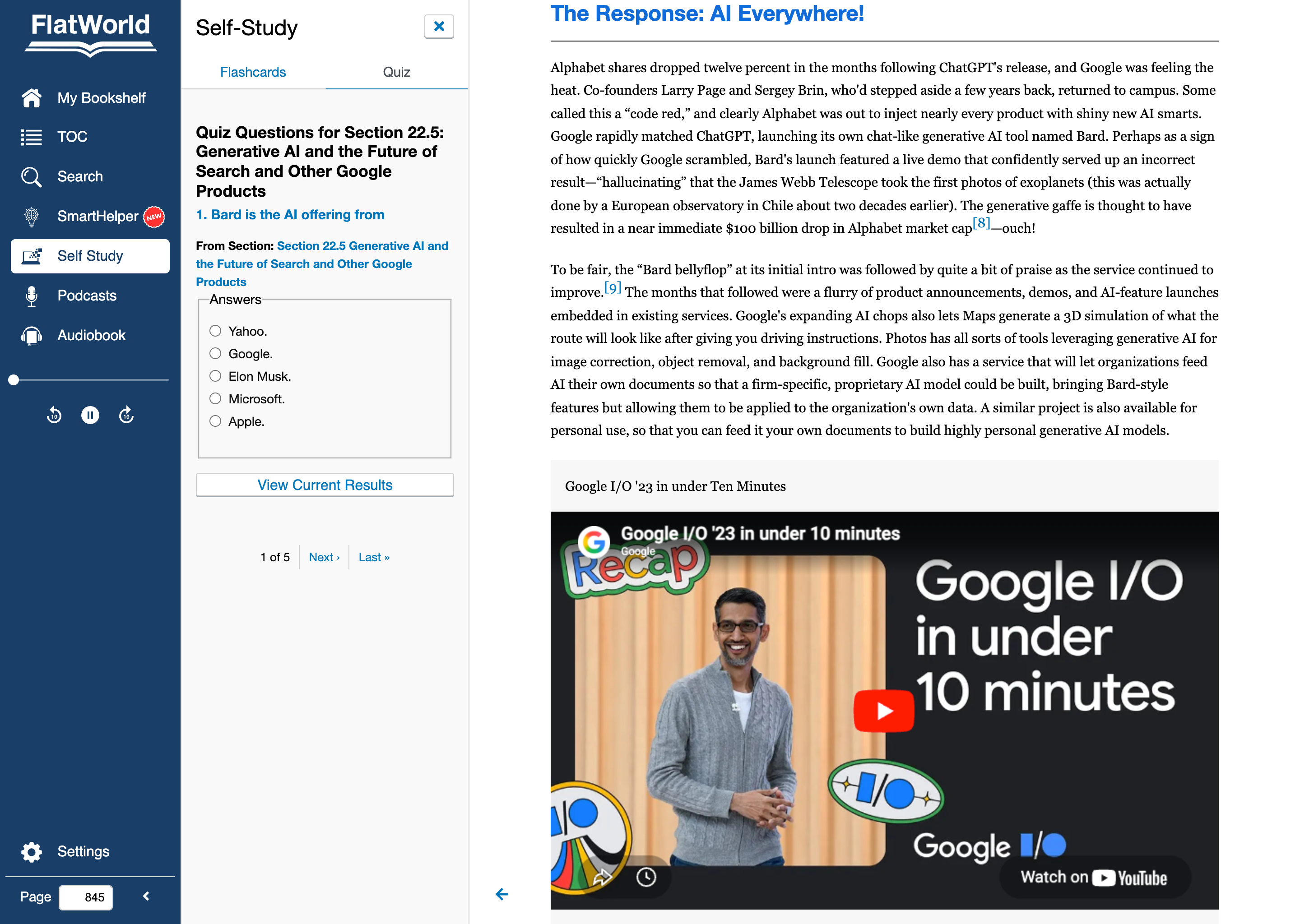Viewport: 1300px width, 924px height.
Task: Select the Google. answer
Action: point(215,354)
